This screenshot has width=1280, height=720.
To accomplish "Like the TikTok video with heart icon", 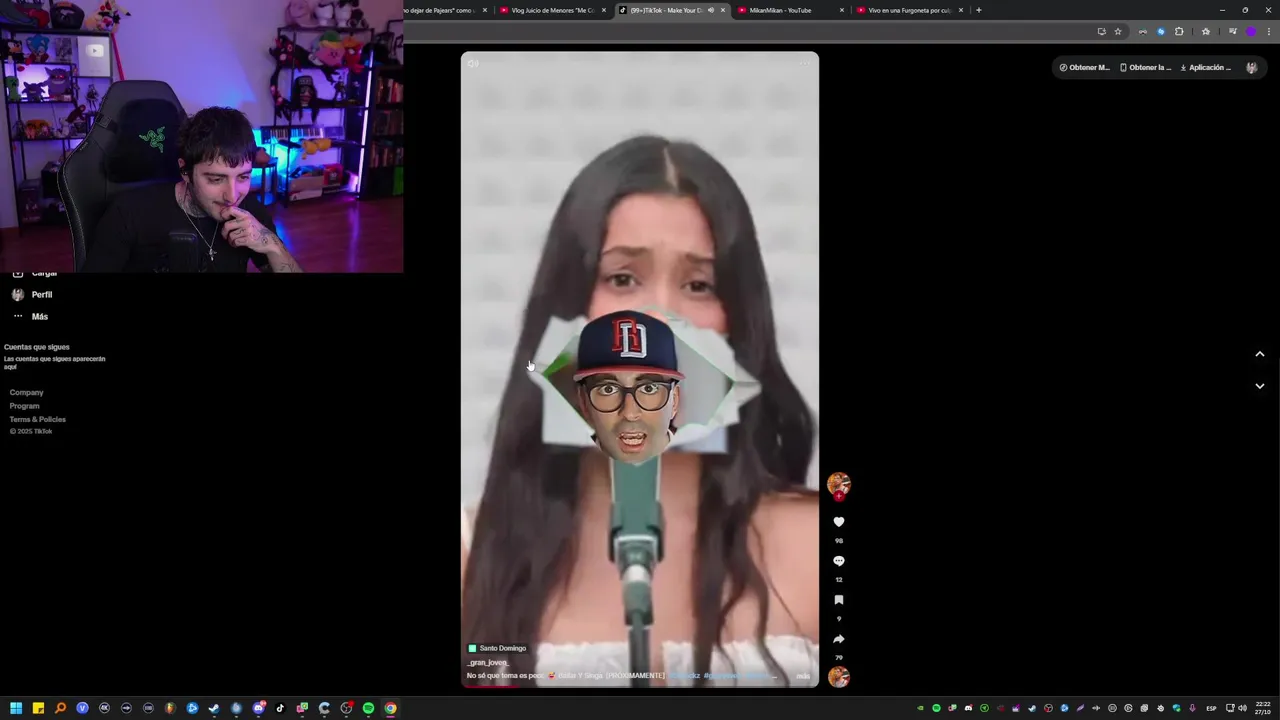I will click(839, 522).
